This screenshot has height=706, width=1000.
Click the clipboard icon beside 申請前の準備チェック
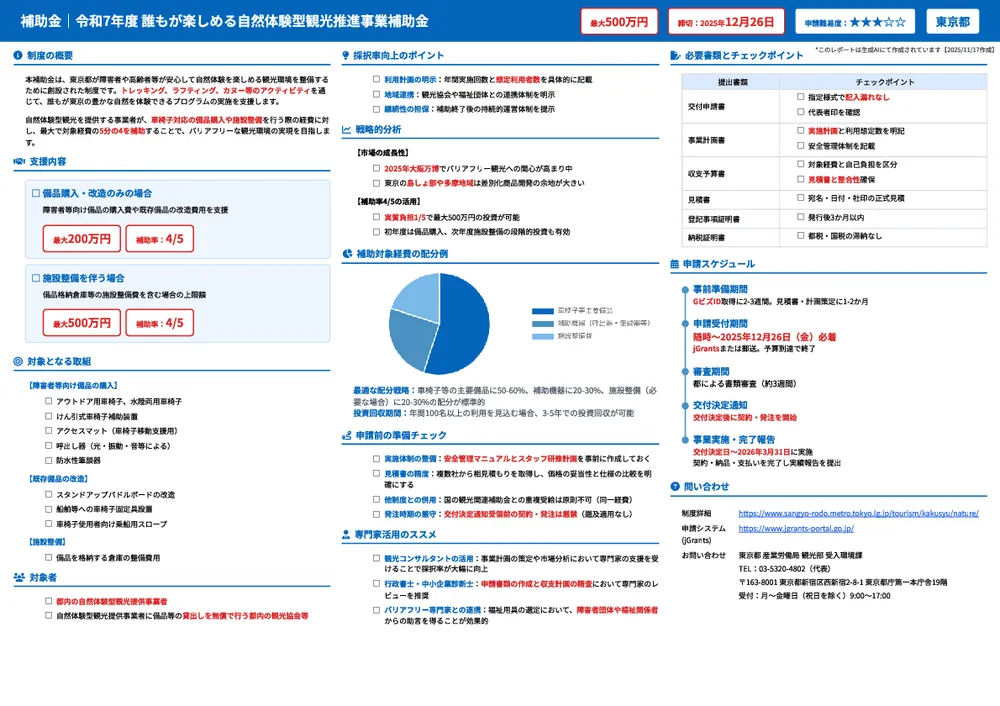pyautogui.click(x=346, y=436)
